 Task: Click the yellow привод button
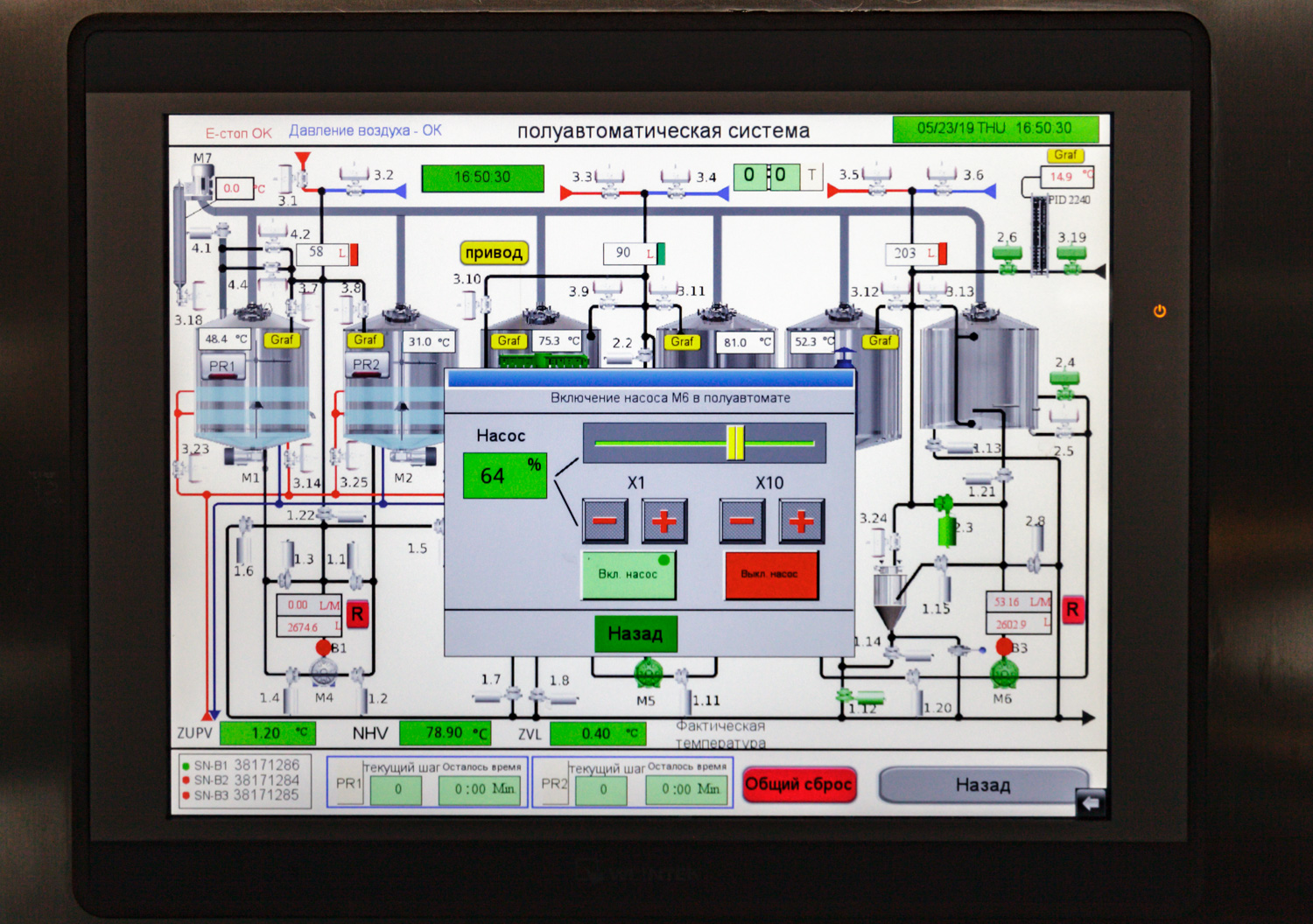tap(495, 253)
